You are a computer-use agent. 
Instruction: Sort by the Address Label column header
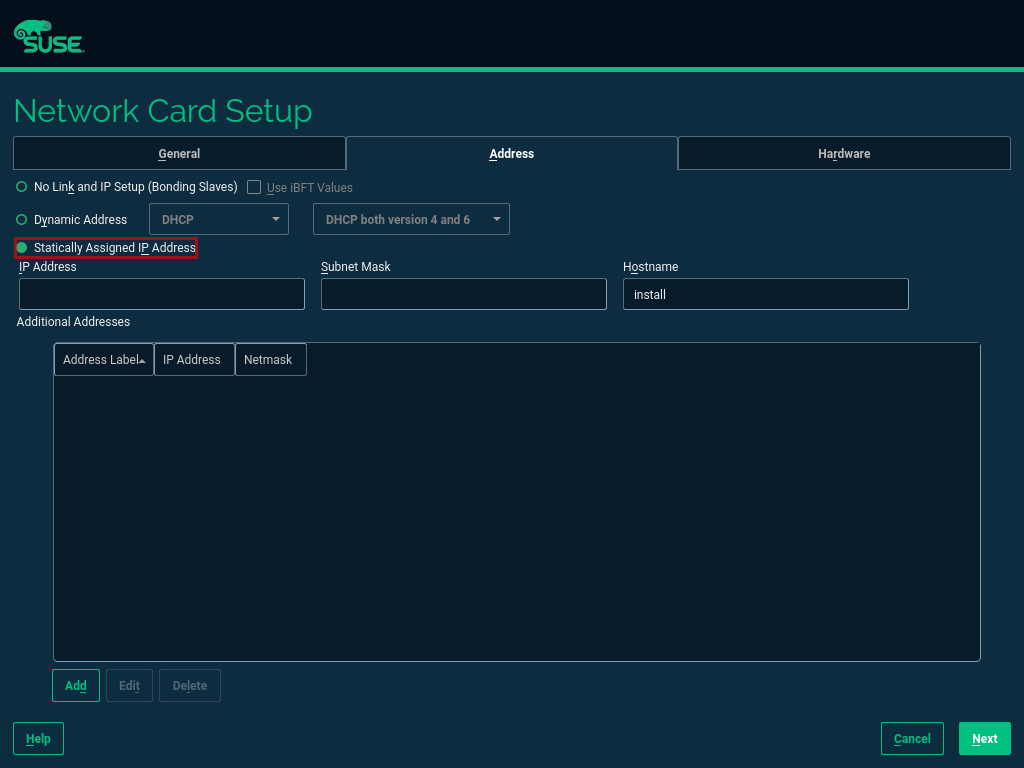(x=103, y=360)
